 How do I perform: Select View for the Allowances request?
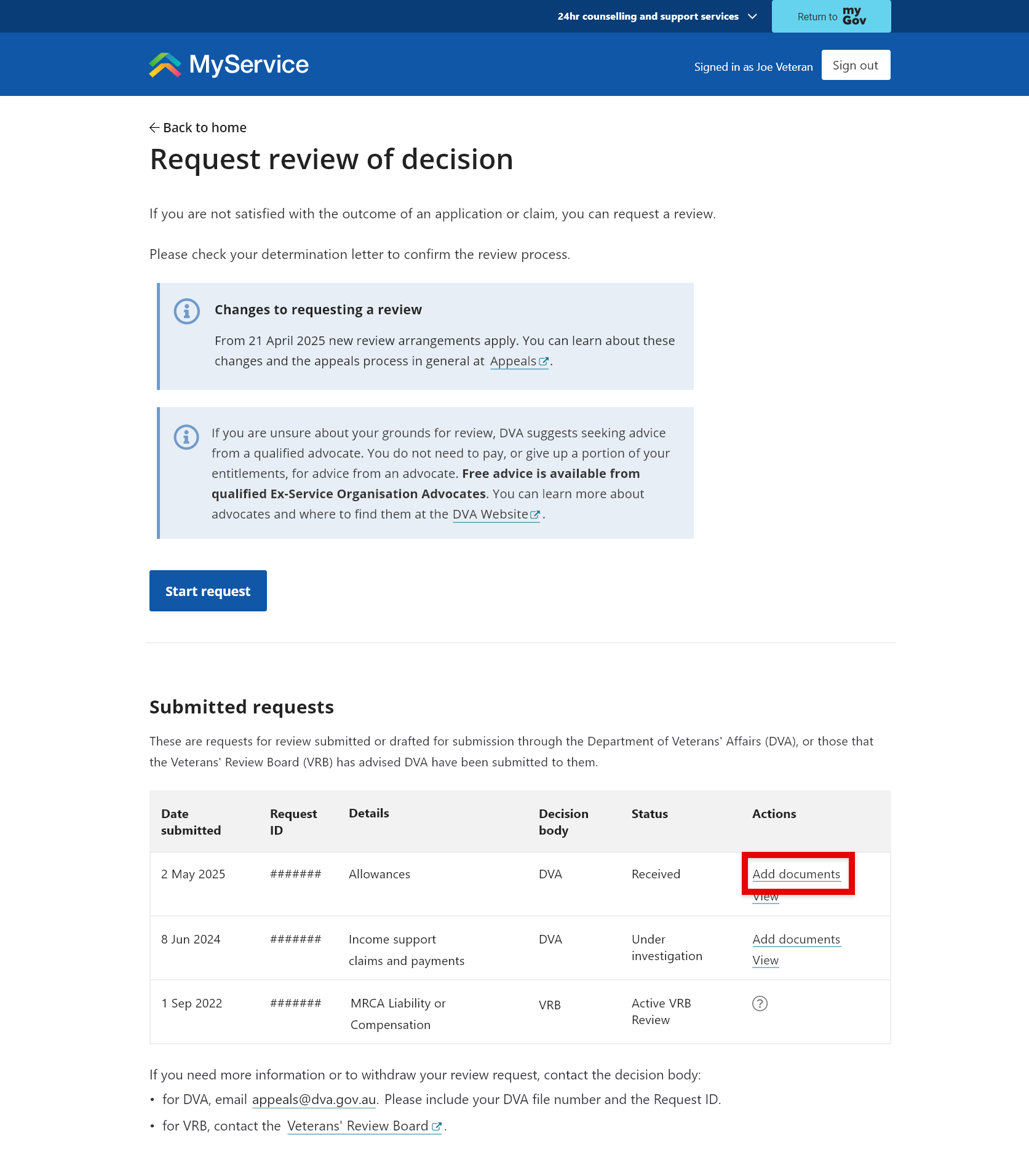pos(765,896)
